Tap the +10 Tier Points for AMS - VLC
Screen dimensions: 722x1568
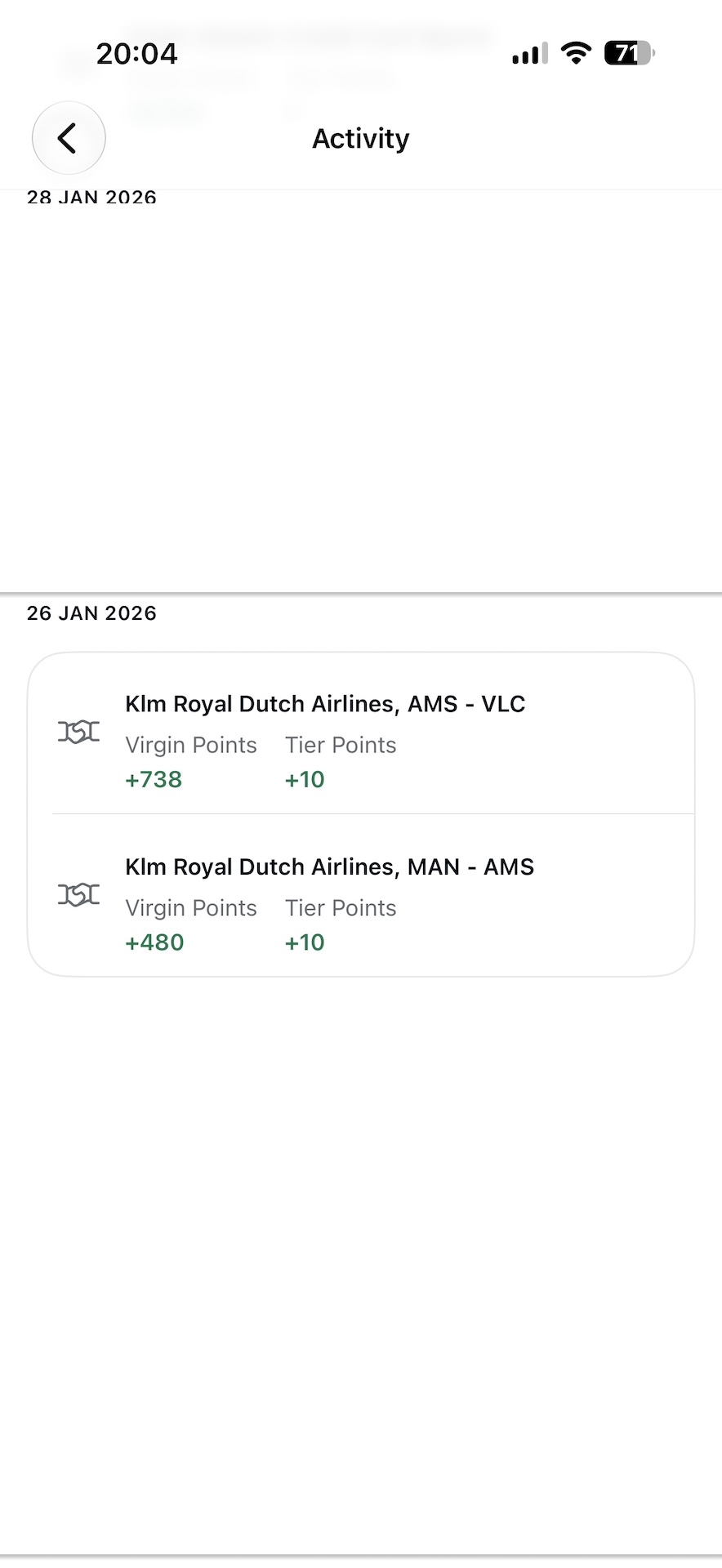coord(305,779)
